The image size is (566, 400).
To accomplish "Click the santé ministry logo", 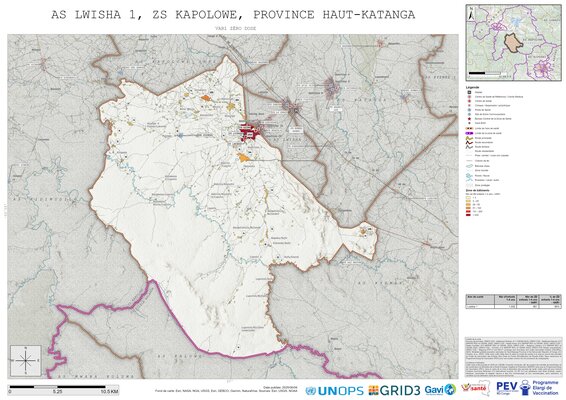I will [x=476, y=389].
